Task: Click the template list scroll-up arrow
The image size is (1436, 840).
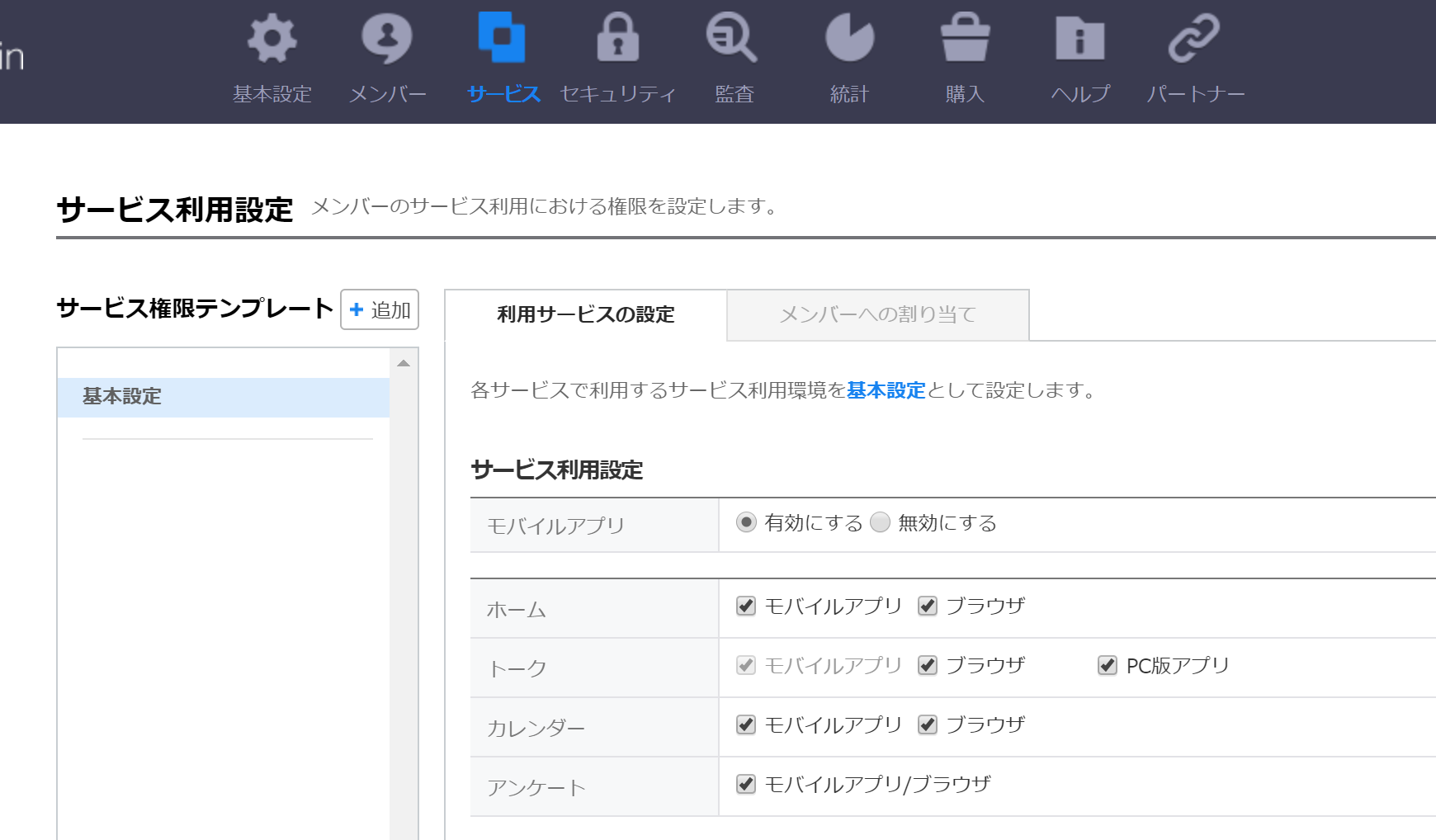Action: coord(404,363)
